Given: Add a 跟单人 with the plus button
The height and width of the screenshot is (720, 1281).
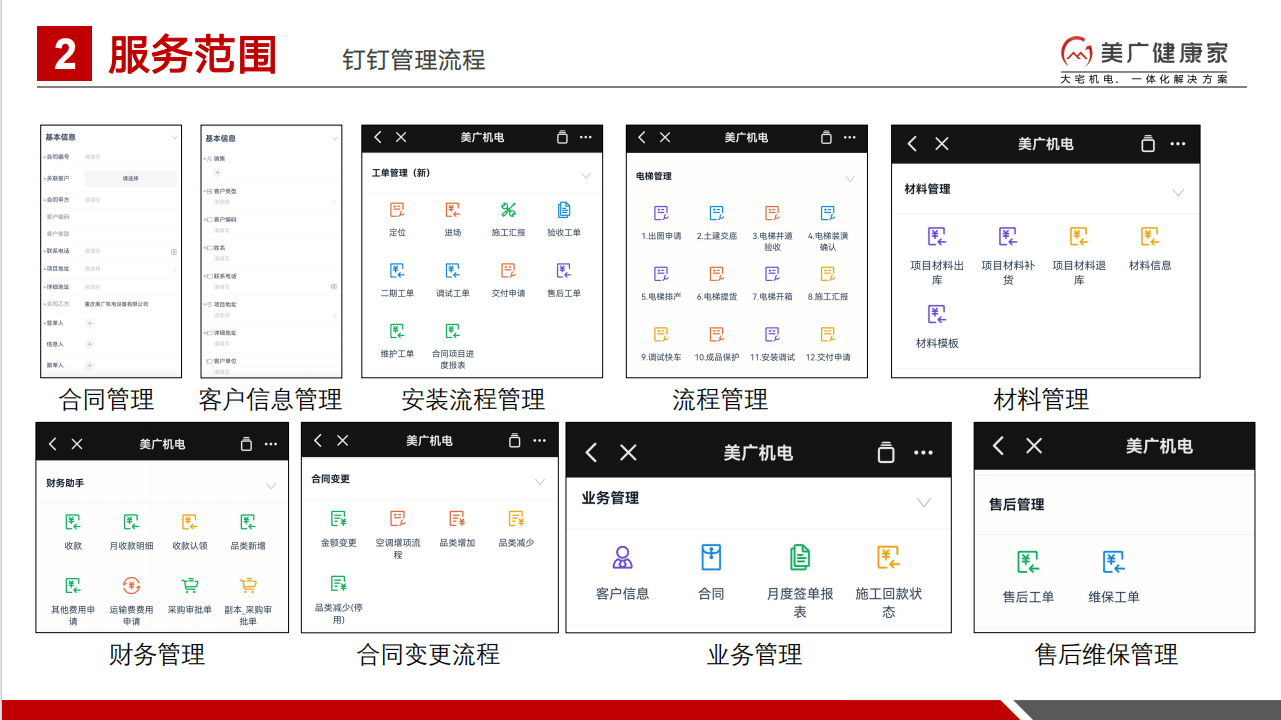Looking at the screenshot, I should coord(89,365).
